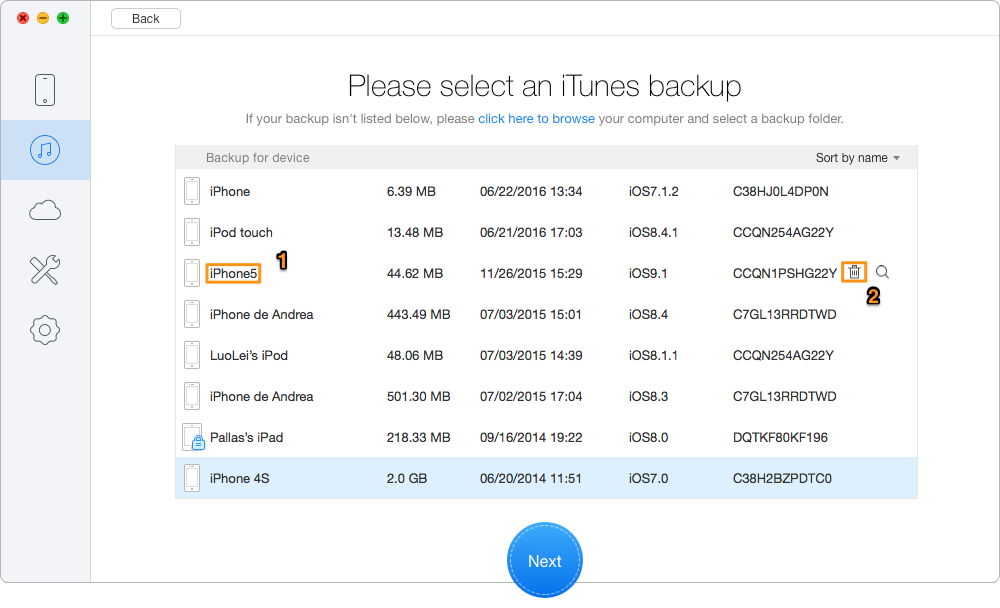
Task: Select the 'iPod touch' backup name
Action: [x=241, y=232]
